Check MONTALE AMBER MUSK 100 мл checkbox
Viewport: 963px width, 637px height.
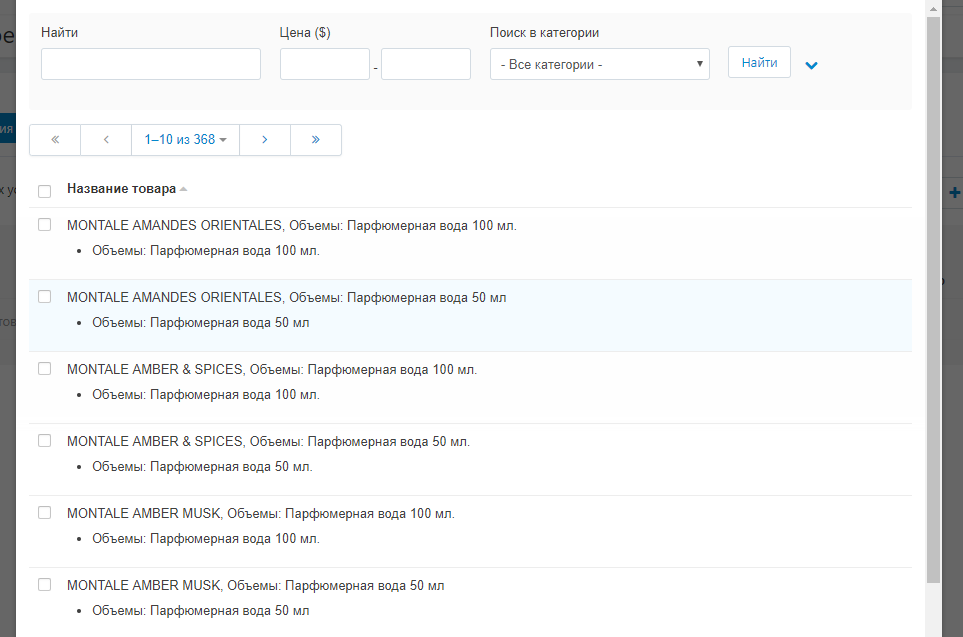[44, 512]
